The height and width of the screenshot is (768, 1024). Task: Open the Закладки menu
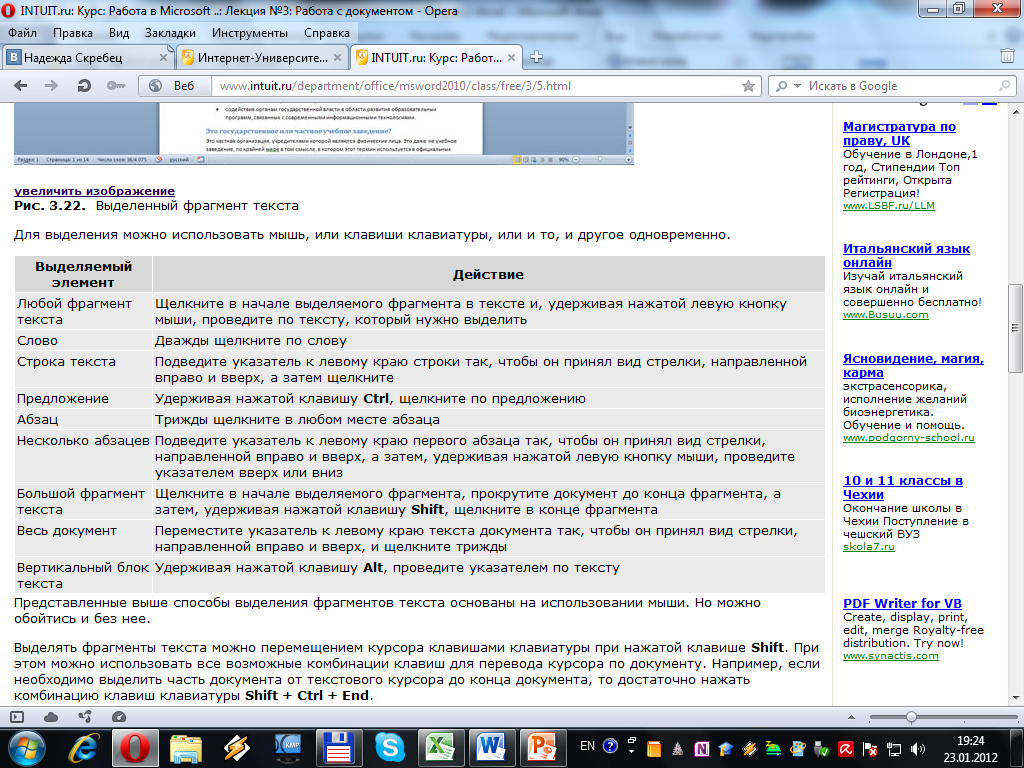[170, 33]
